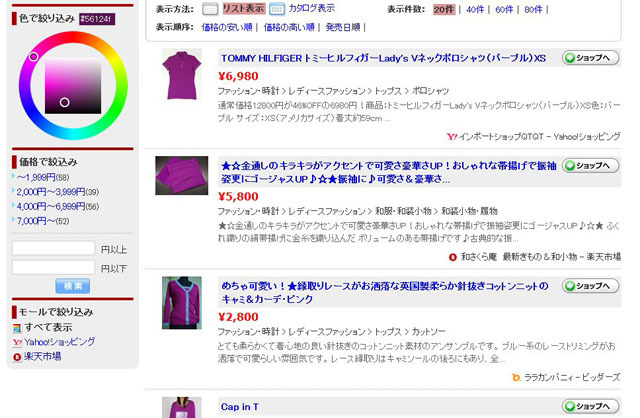Image resolution: width=640 pixels, height=418 pixels.
Task: Open the purple obi fabric thumbnail
Action: pos(182,176)
